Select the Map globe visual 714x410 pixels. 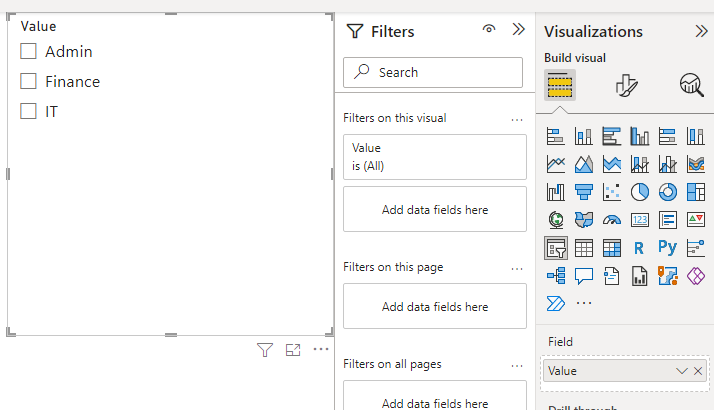point(556,220)
